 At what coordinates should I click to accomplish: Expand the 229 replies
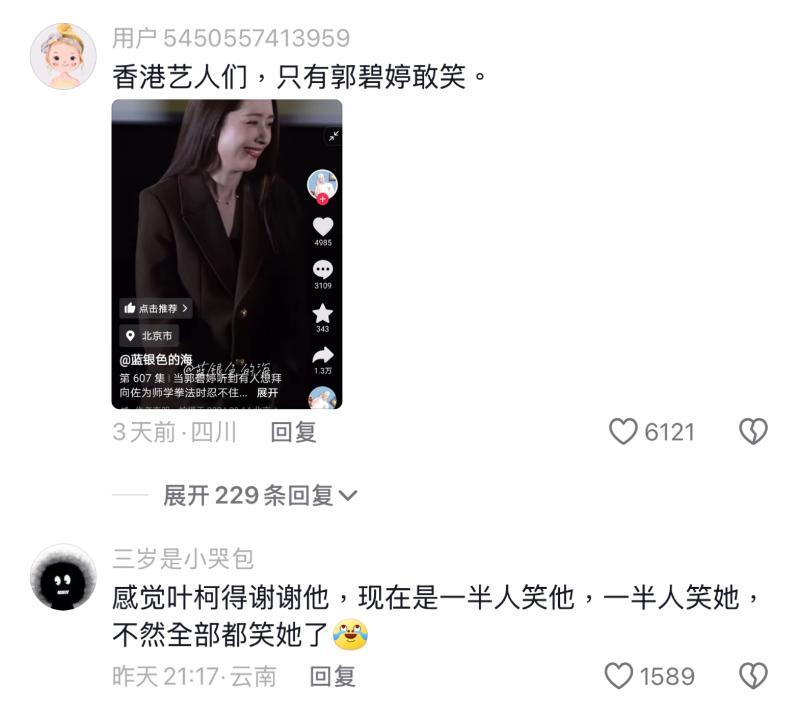click(x=260, y=495)
